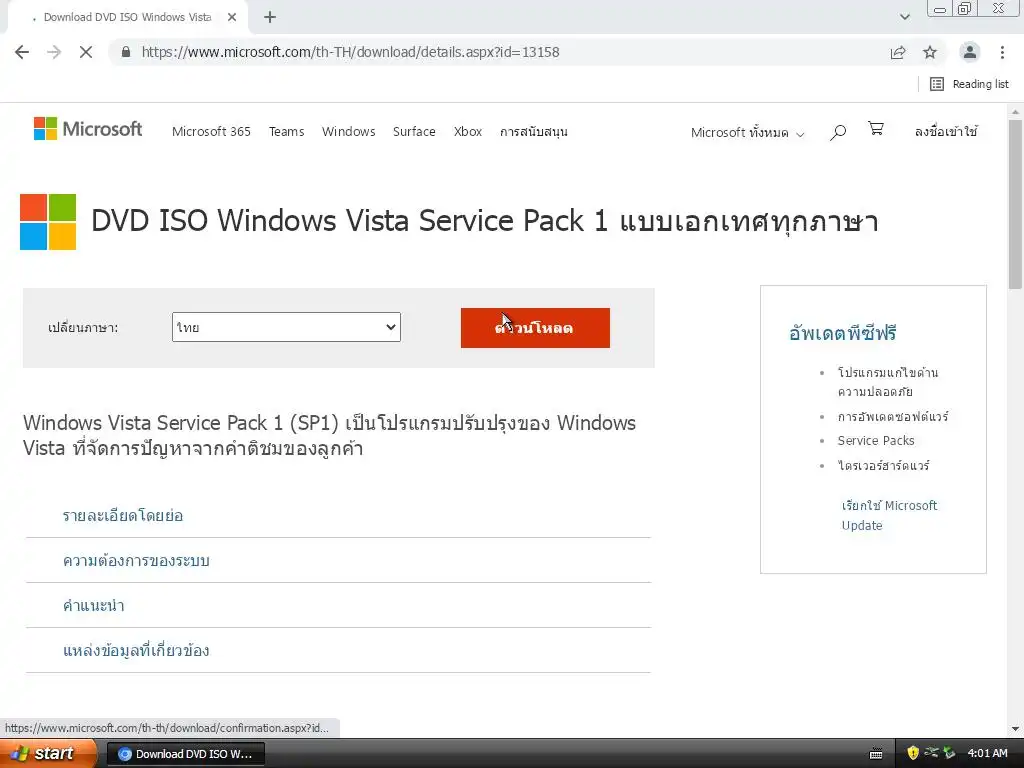Open the Chrome profile avatar

(x=970, y=52)
